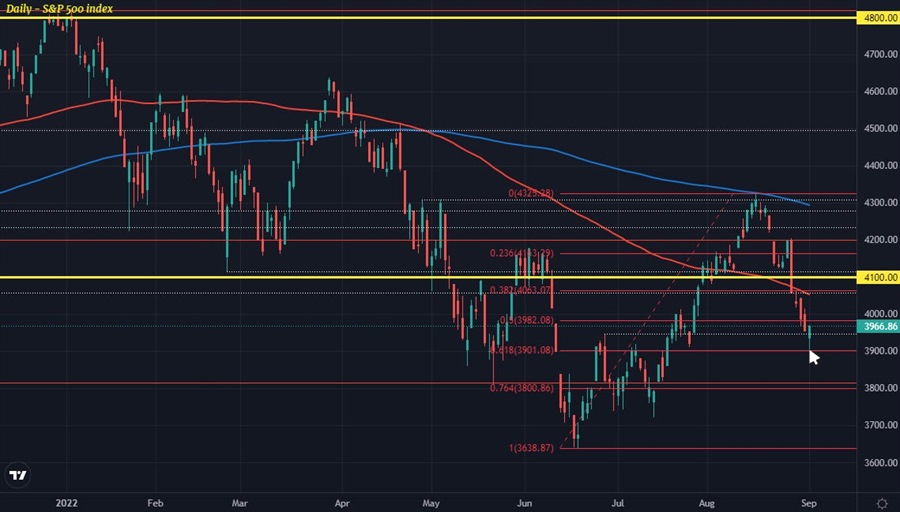
Task: Select the 3966.86 current price label
Action: [x=879, y=326]
